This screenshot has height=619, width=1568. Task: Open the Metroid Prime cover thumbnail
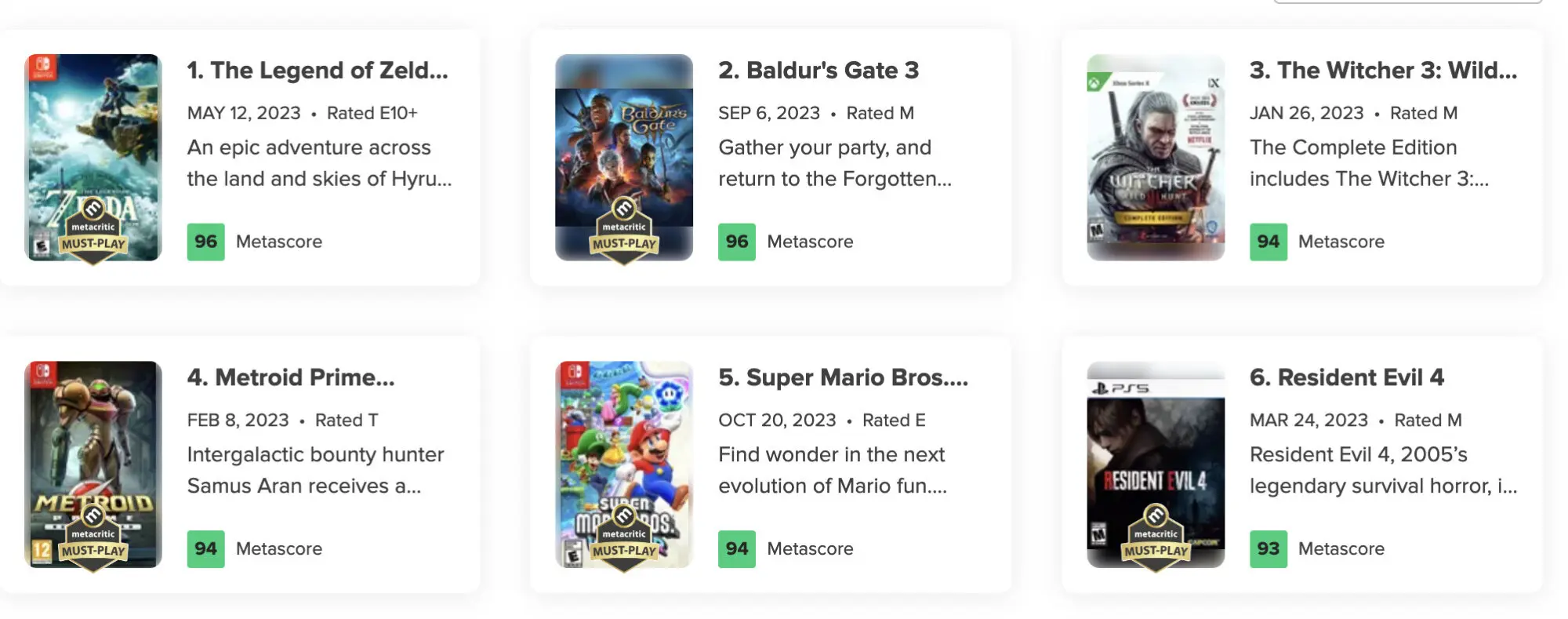tap(93, 464)
